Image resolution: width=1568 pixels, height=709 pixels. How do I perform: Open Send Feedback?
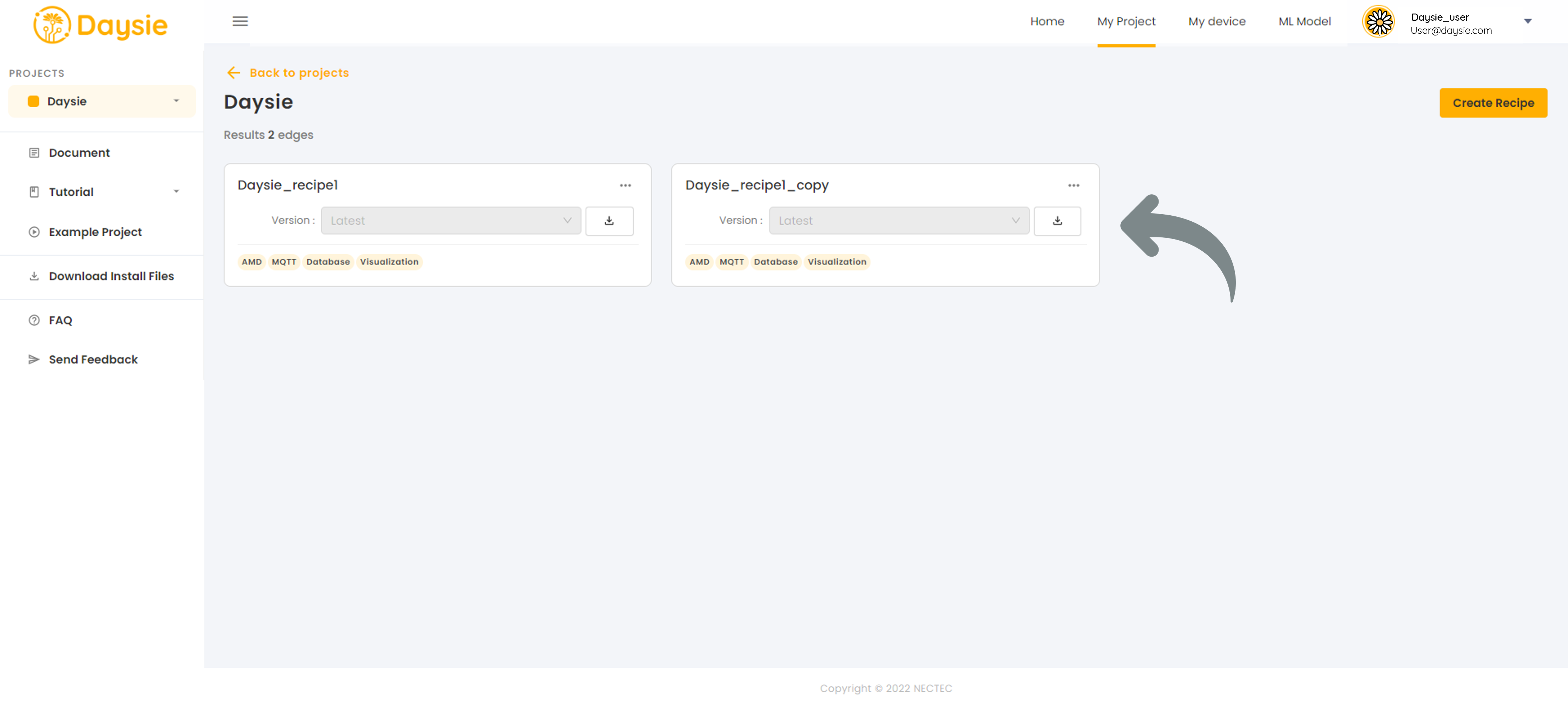pyautogui.click(x=93, y=359)
